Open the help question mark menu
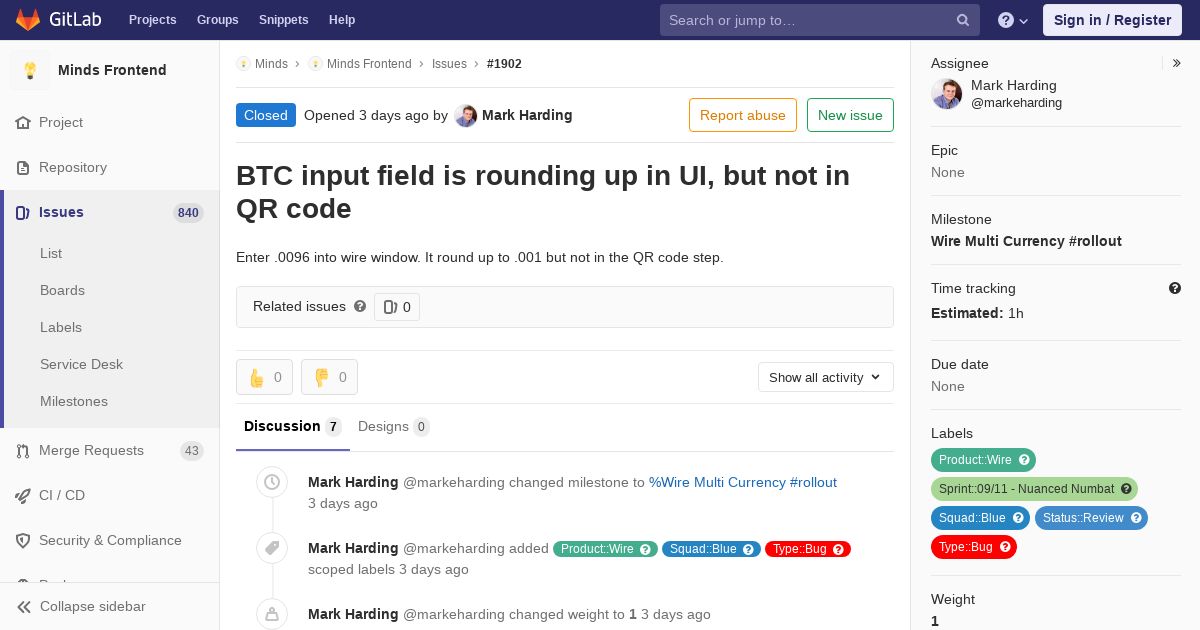 pyautogui.click(x=1013, y=20)
